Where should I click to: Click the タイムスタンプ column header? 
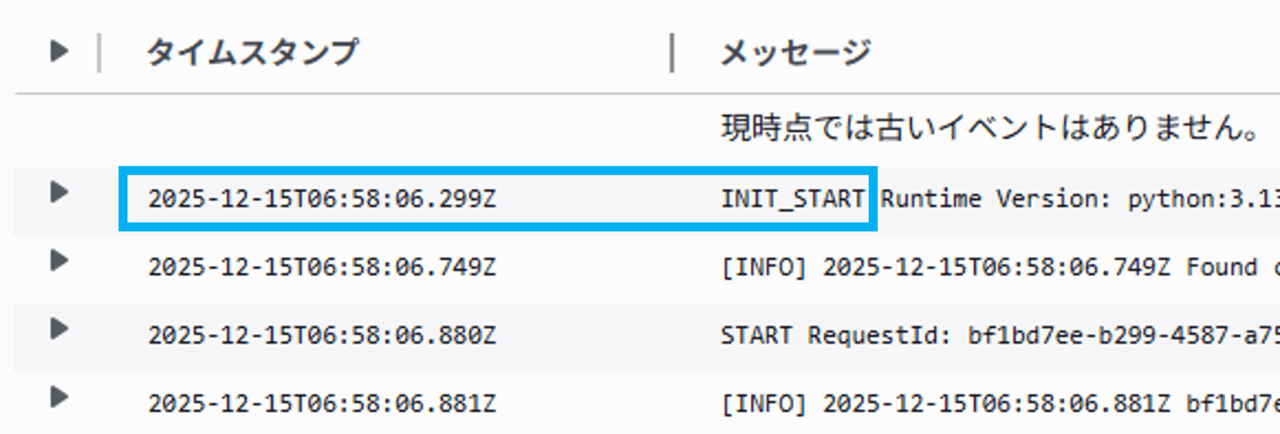click(251, 52)
